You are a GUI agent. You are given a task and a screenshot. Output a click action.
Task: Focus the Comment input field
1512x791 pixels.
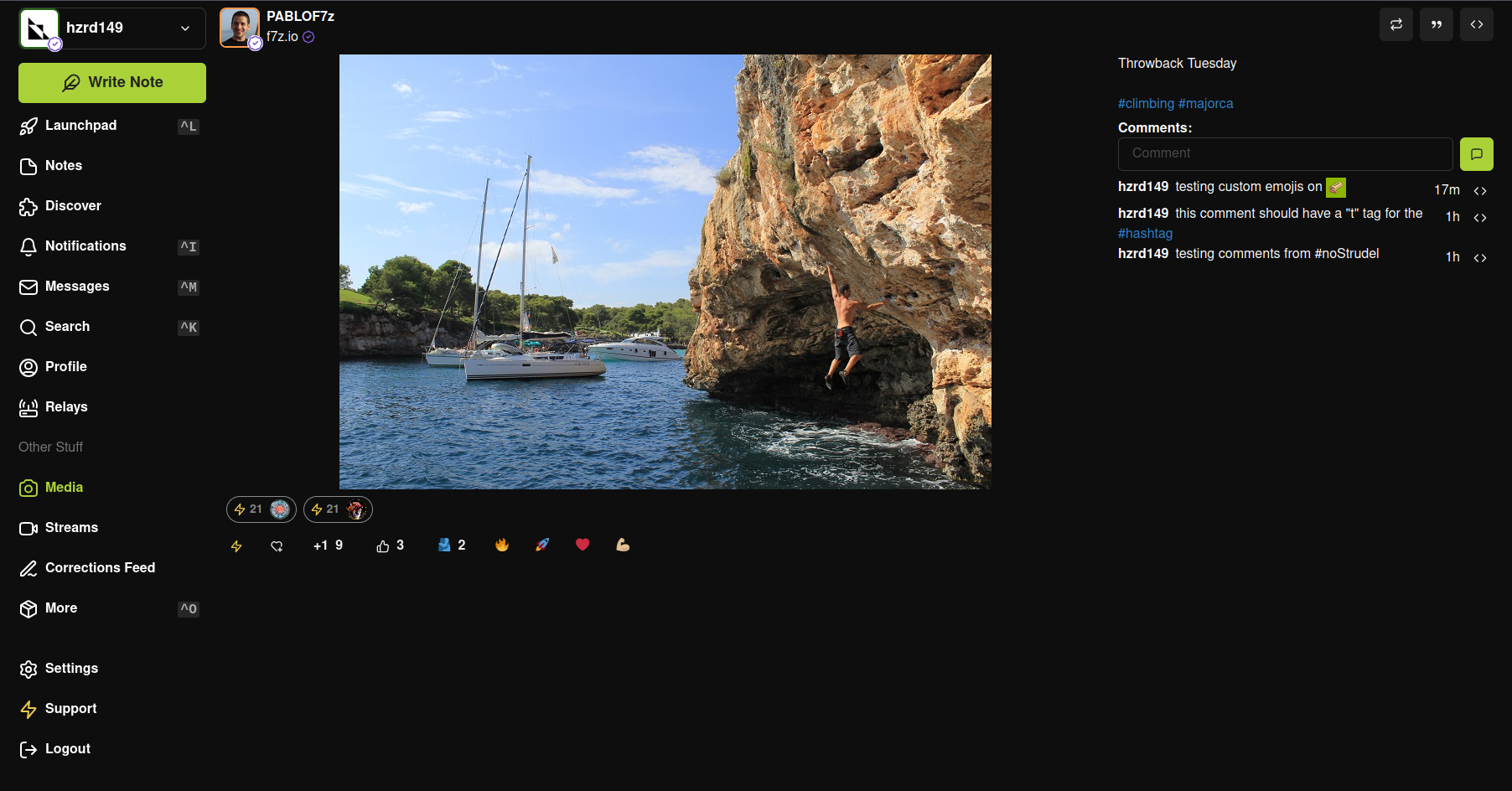tap(1284, 154)
